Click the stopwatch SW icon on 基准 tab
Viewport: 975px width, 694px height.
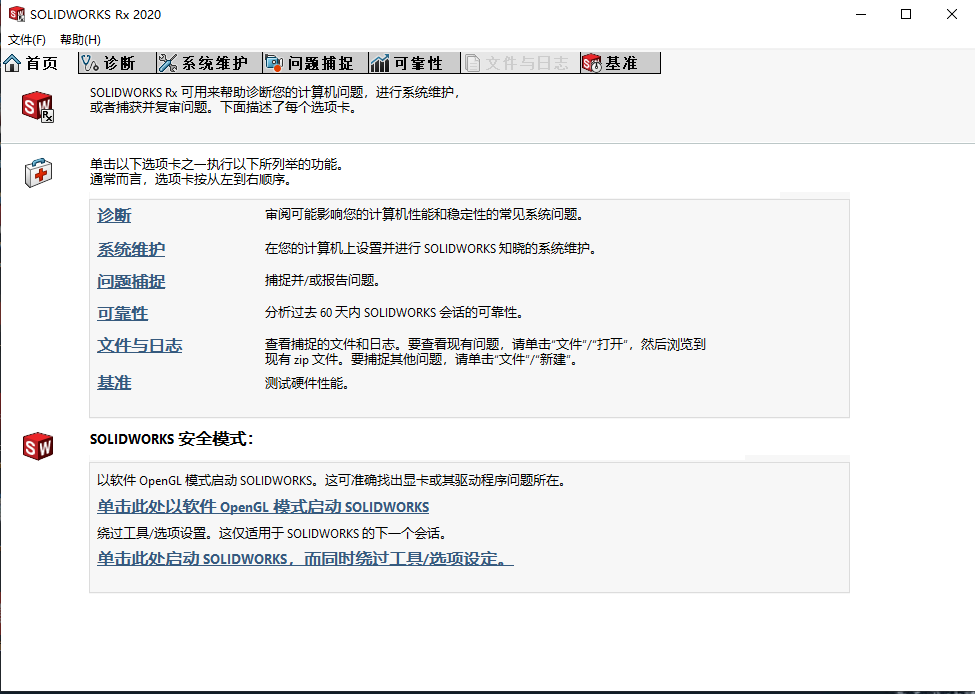[x=592, y=63]
